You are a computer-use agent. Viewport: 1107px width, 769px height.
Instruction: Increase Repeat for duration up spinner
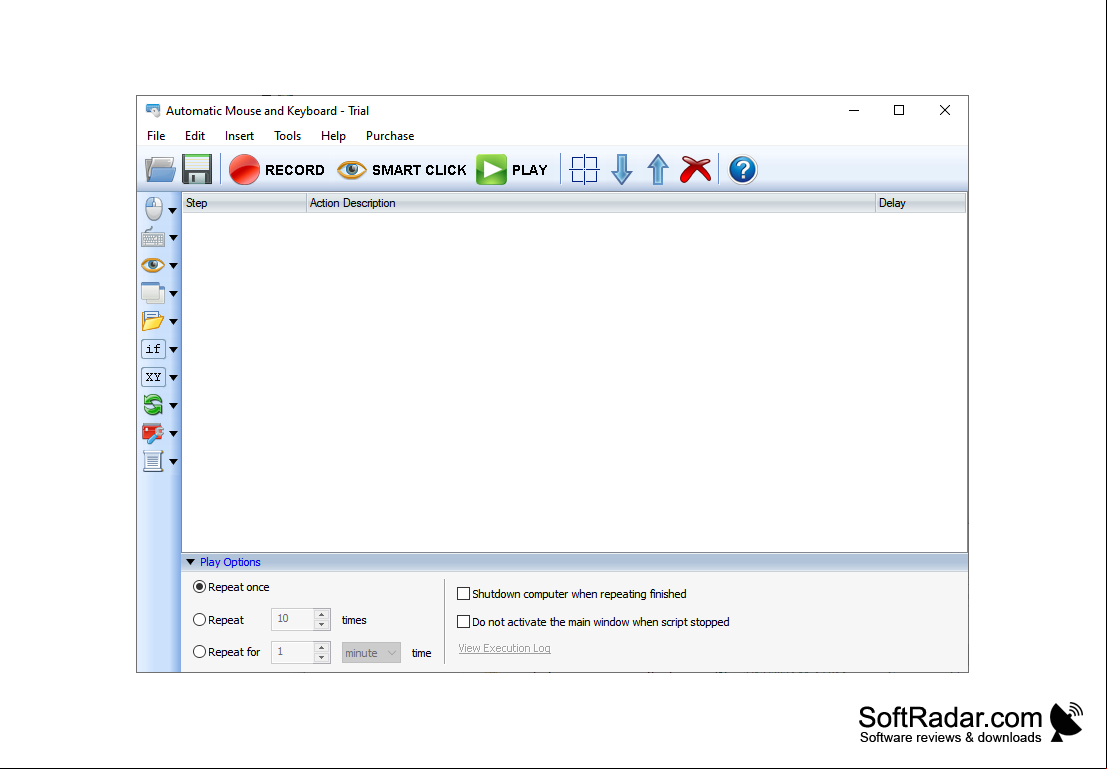tap(321, 647)
